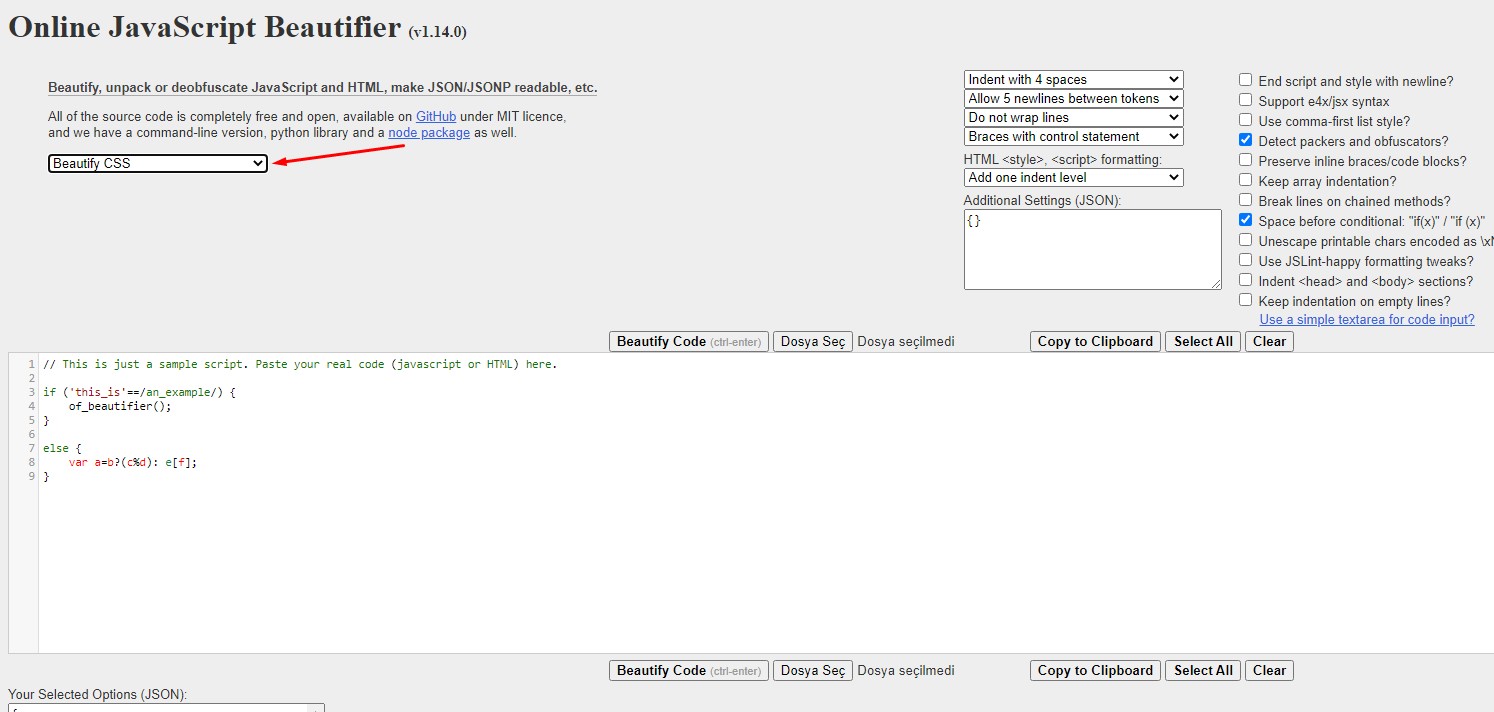Enable the 'End script and style with newline?' checkbox

tap(1245, 79)
